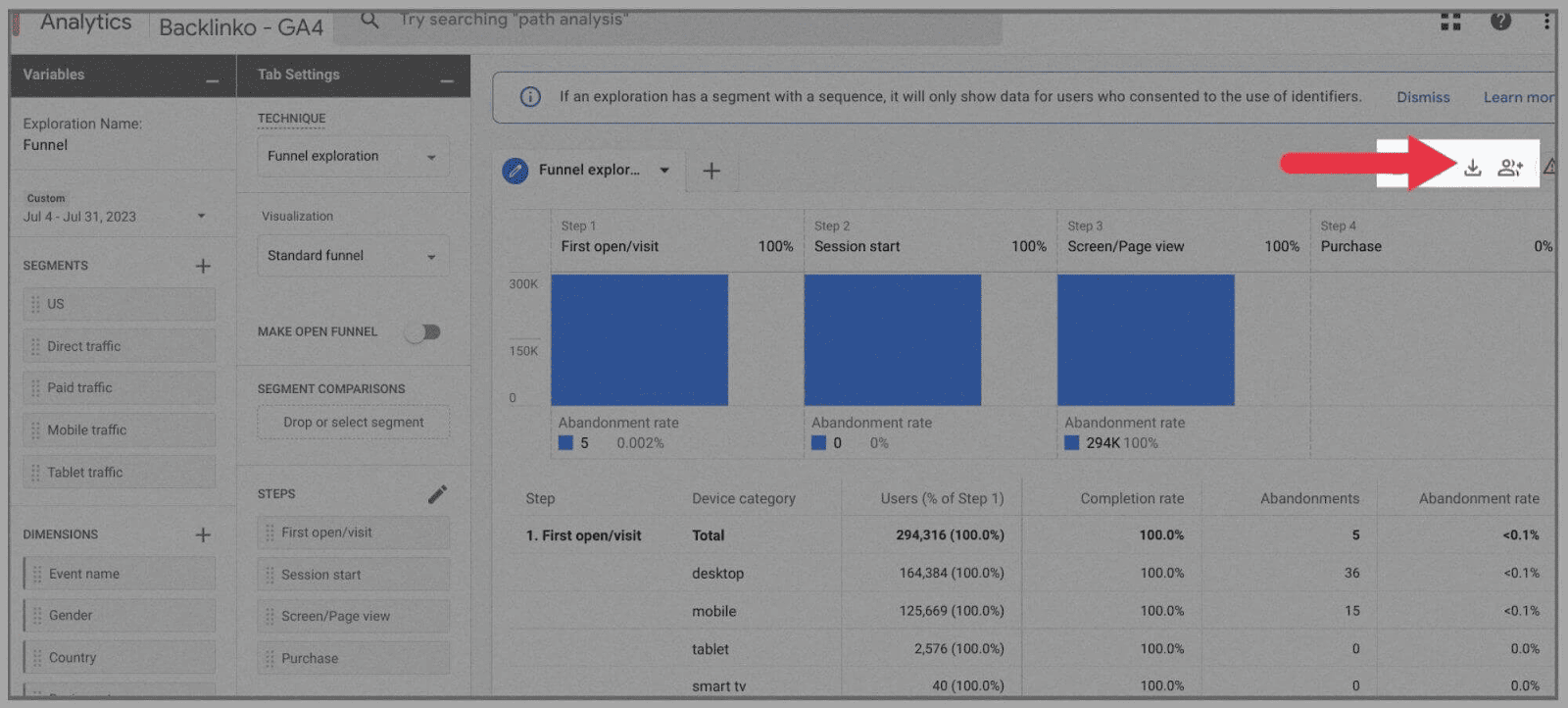Open the apps grid icon
This screenshot has height=708, width=1568.
pyautogui.click(x=1450, y=21)
